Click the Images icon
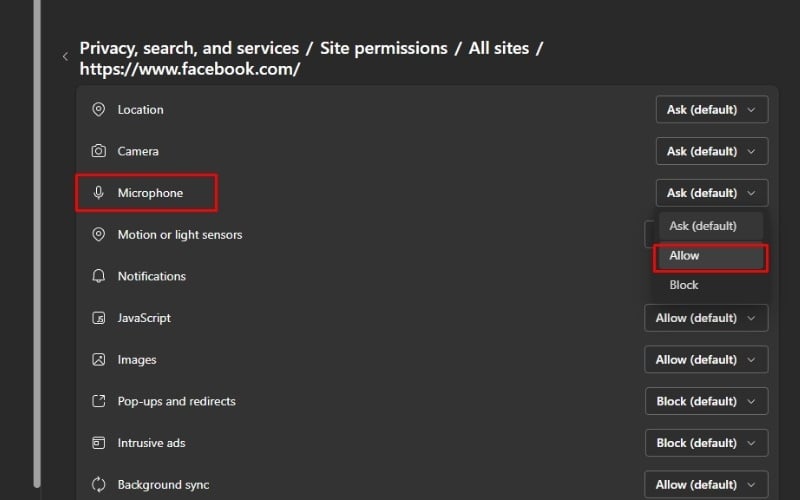Screen dimensions: 800x500 [x=98, y=360]
